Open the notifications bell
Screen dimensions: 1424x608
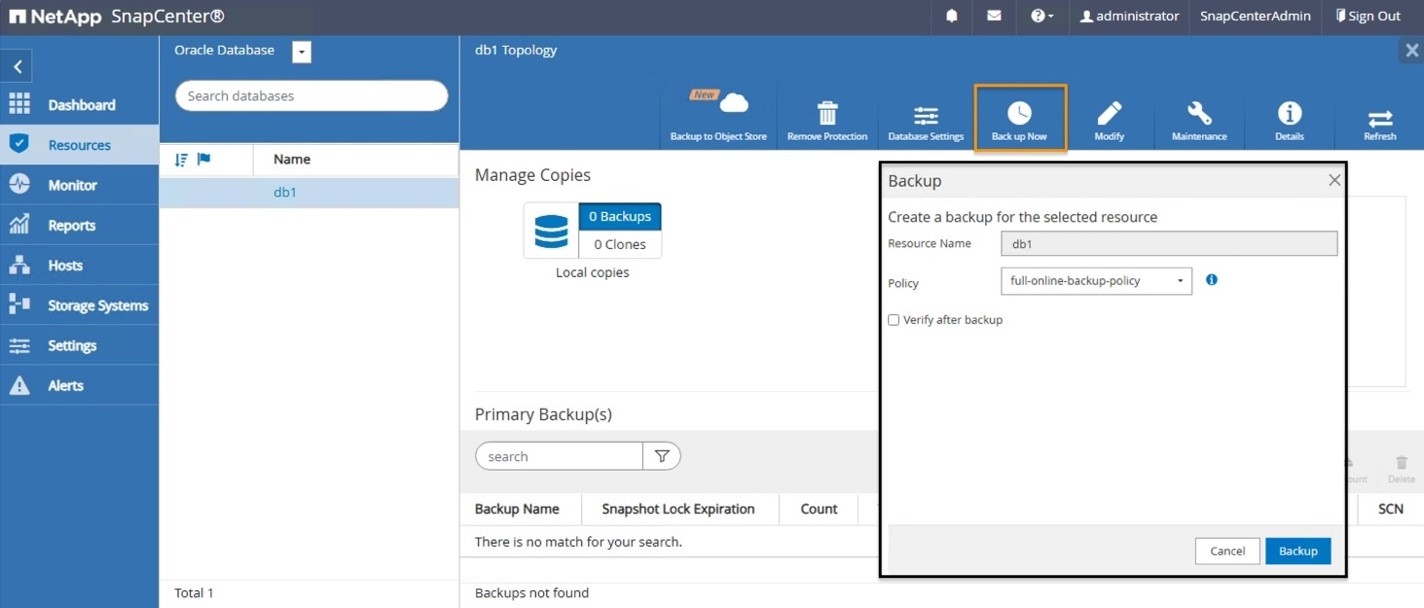click(x=952, y=16)
